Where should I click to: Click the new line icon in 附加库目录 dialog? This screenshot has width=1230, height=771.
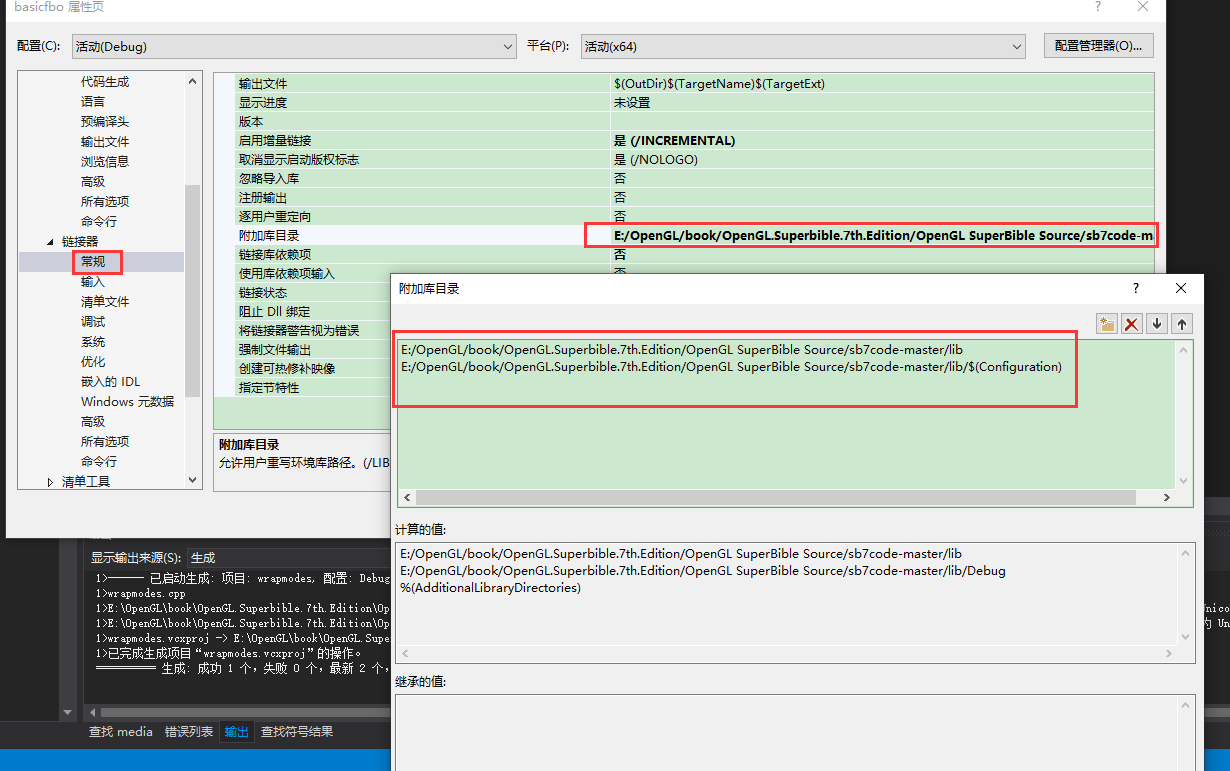click(x=1108, y=324)
